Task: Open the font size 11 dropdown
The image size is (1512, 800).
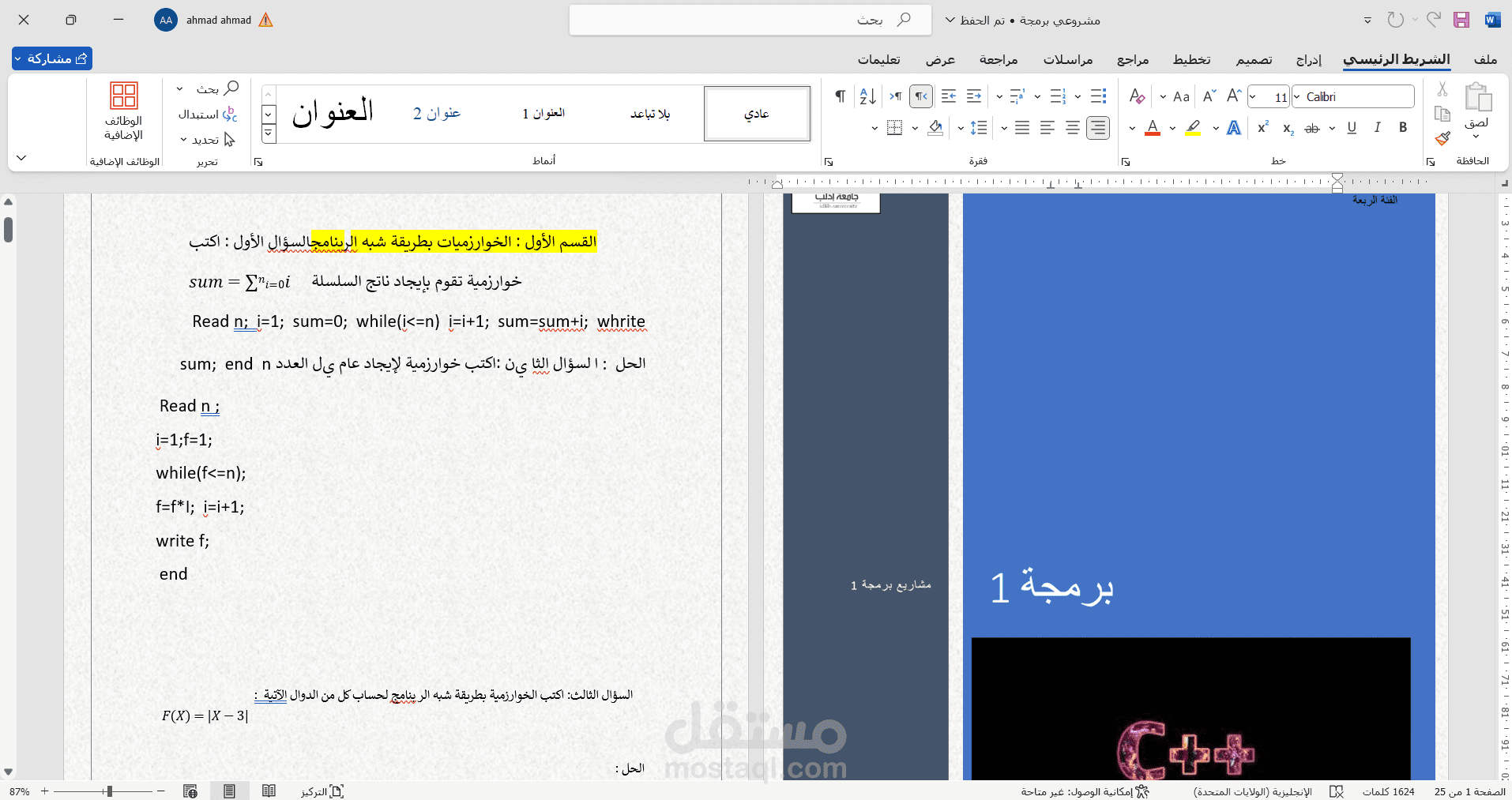Action: point(1253,96)
